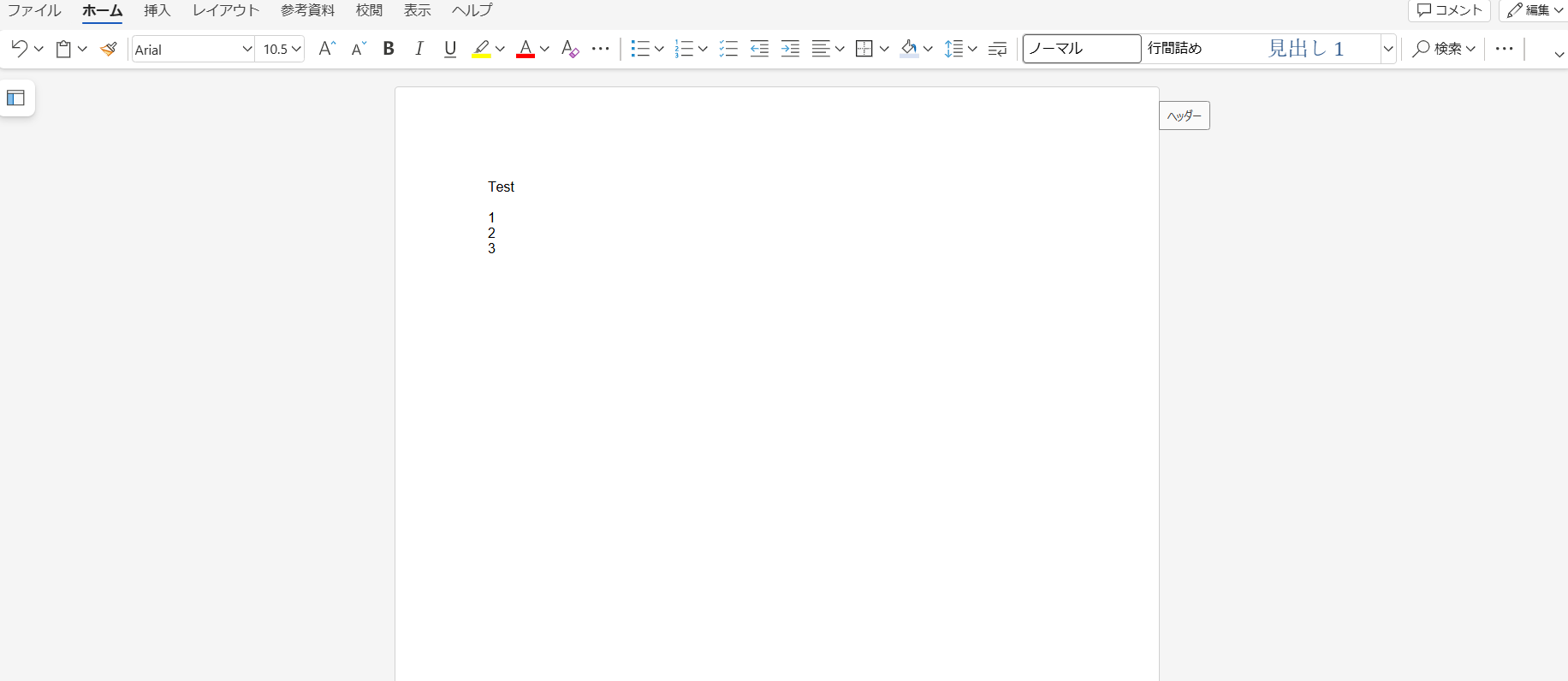Click the borders icon
This screenshot has width=1568, height=681.
point(864,49)
